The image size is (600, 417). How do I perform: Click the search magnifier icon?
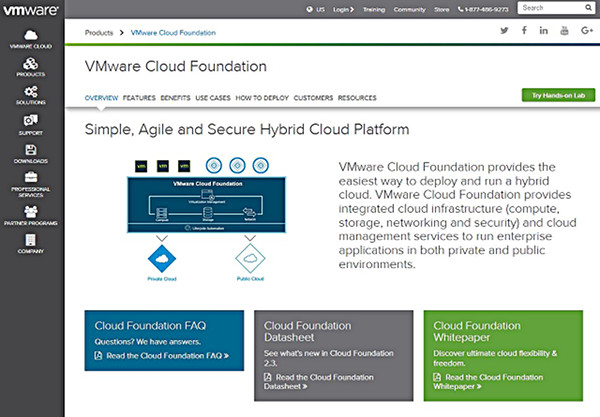(588, 8)
